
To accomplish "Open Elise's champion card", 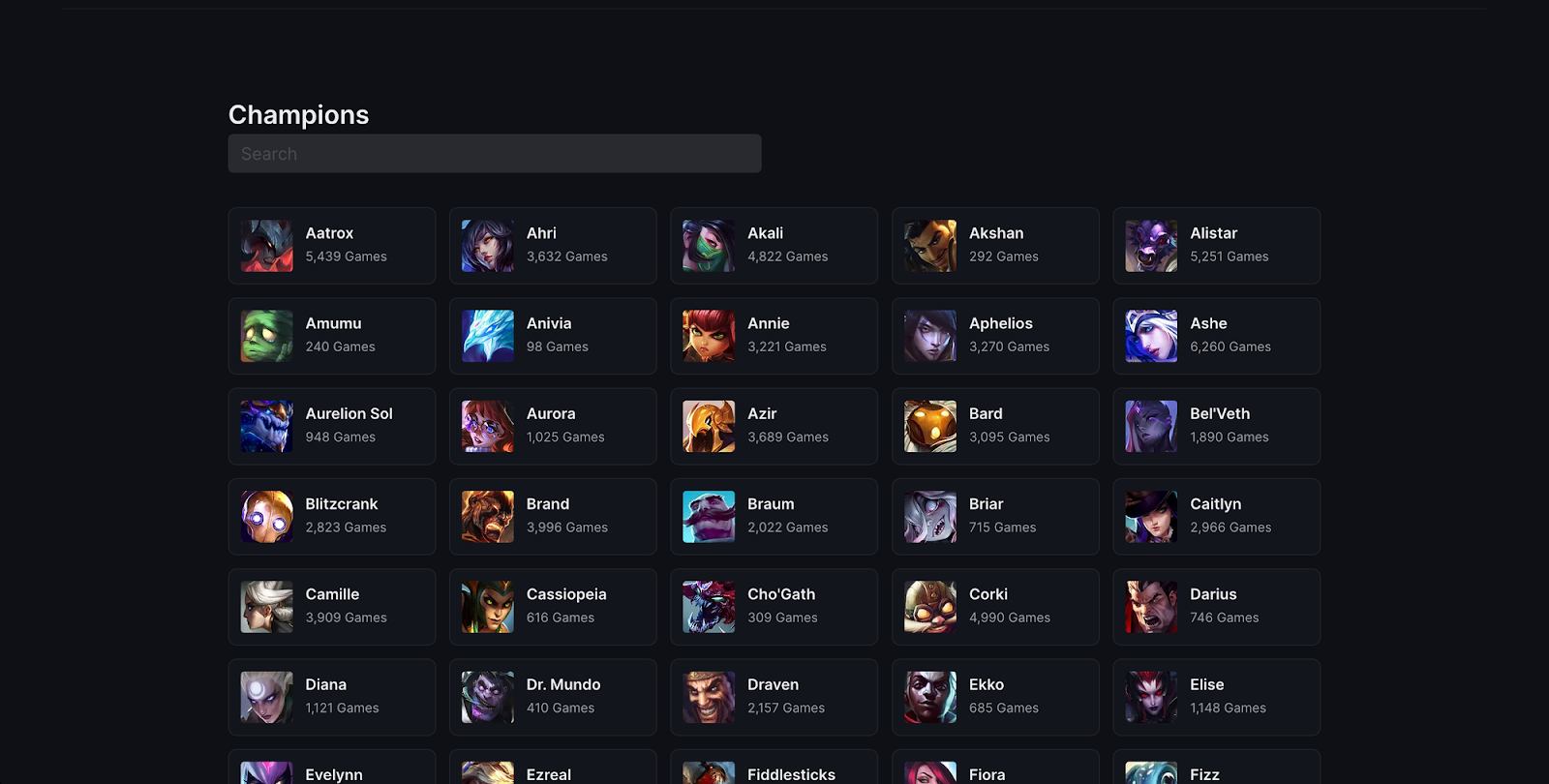I will coord(1217,697).
